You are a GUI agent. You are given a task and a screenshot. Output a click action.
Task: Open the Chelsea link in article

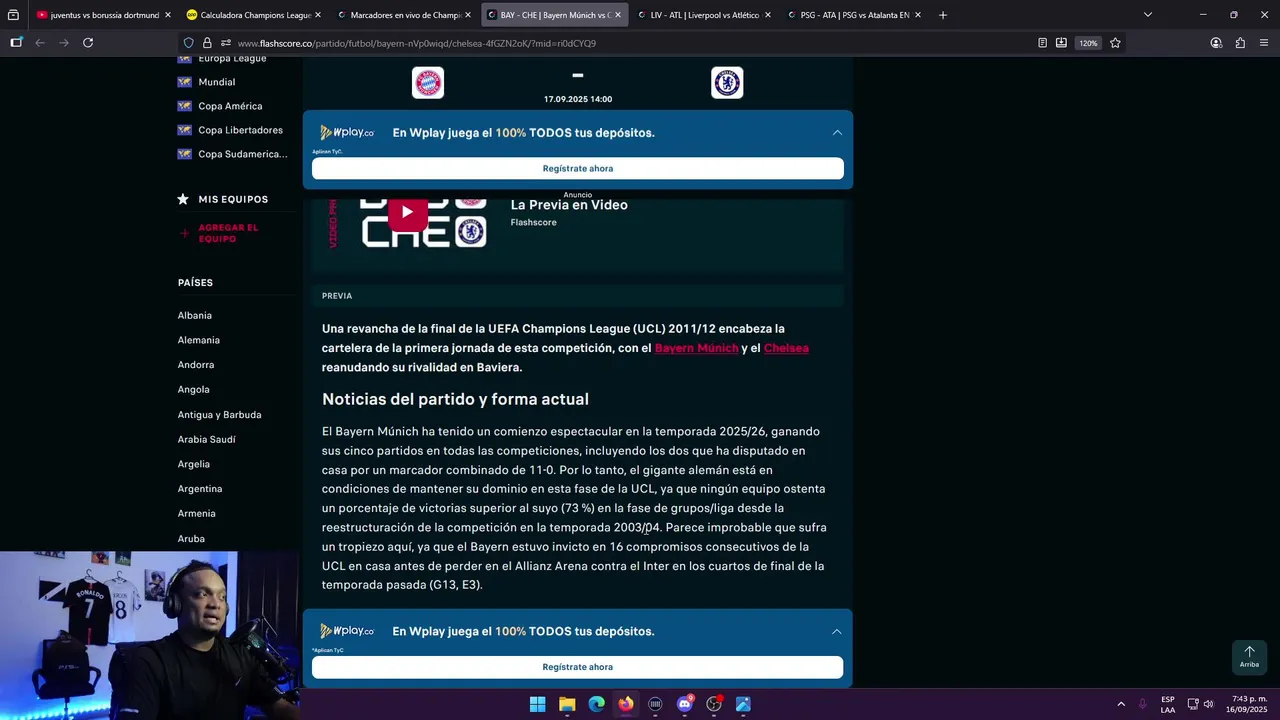pyautogui.click(x=786, y=348)
